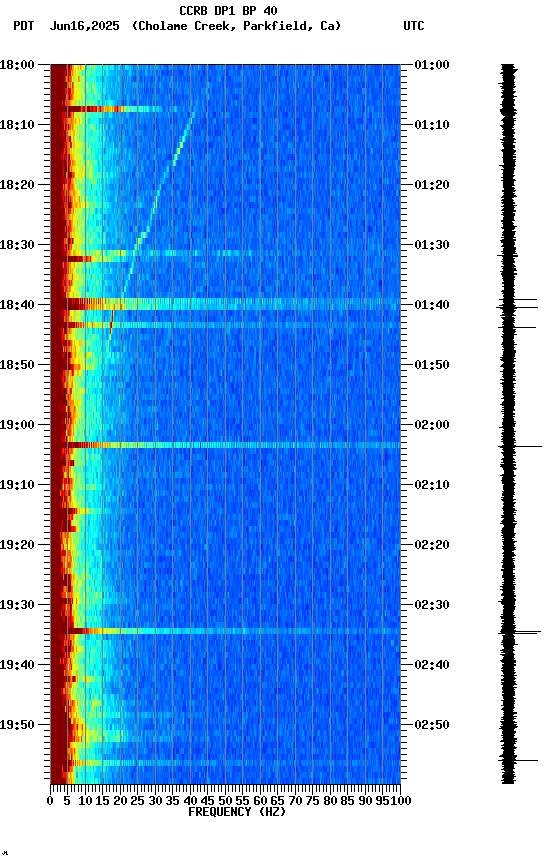This screenshot has width=552, height=864.
Task: Click the 01:20 UTC time label
Action: (x=432, y=185)
